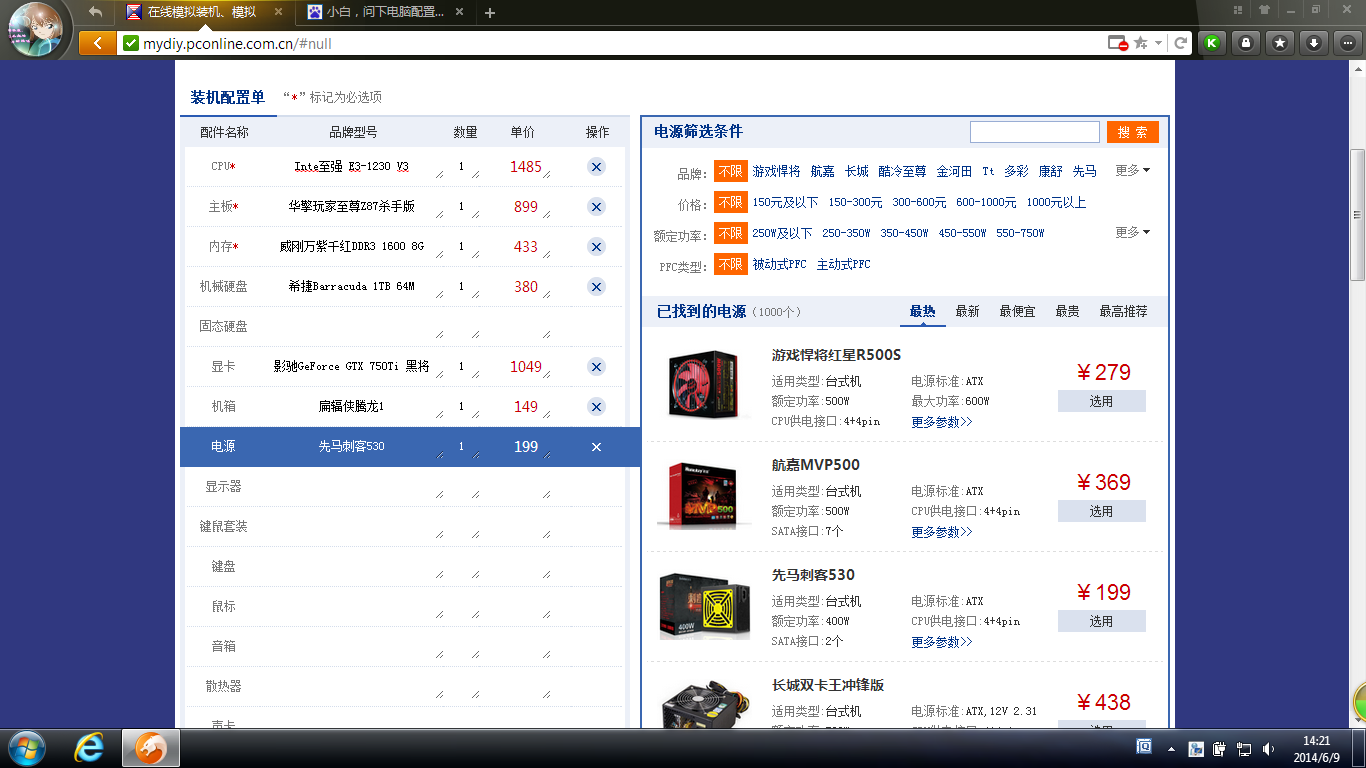Viewport: 1366px width, 768px height.
Task: Select 不限 for 品牌 brand filter
Action: pyautogui.click(x=730, y=172)
